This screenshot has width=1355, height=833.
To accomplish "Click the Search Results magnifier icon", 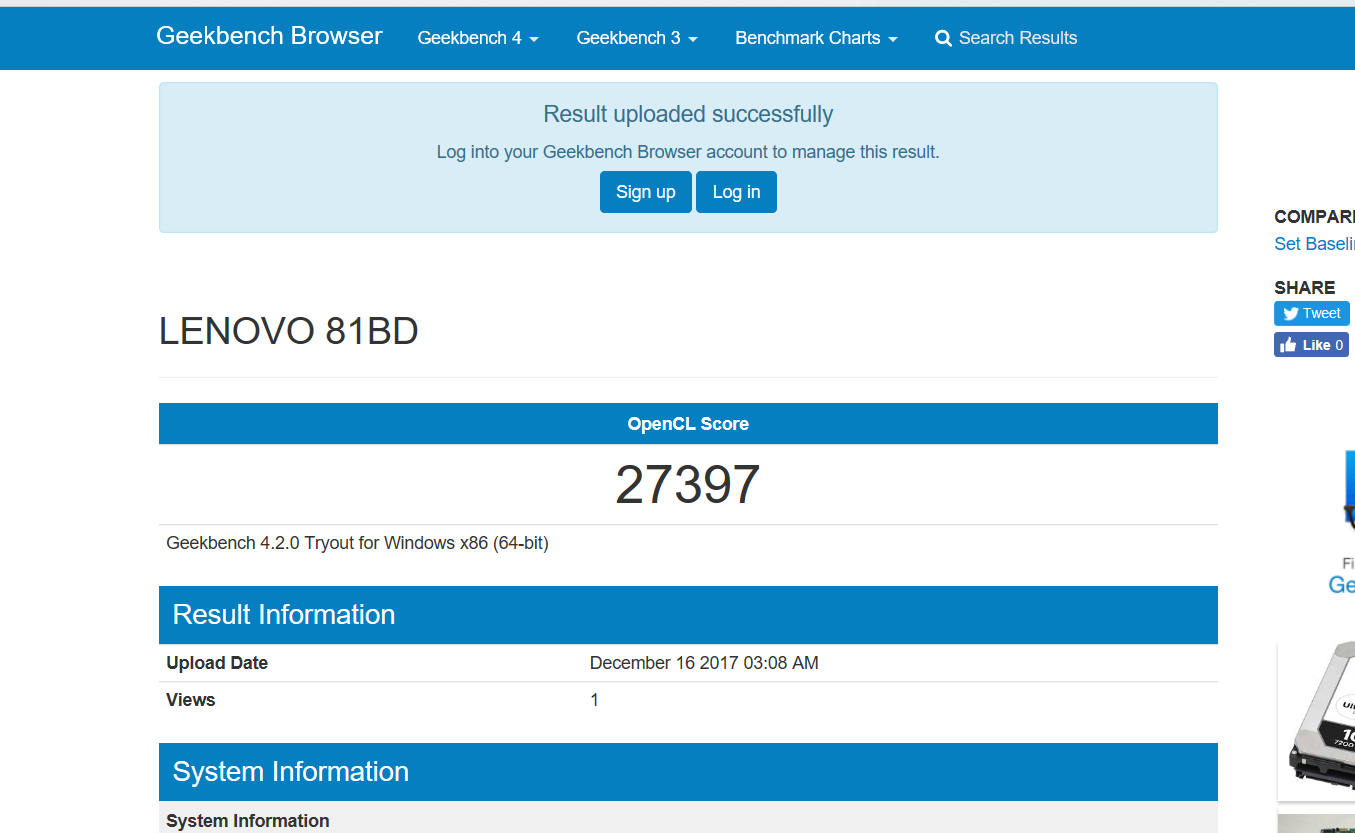I will [943, 39].
